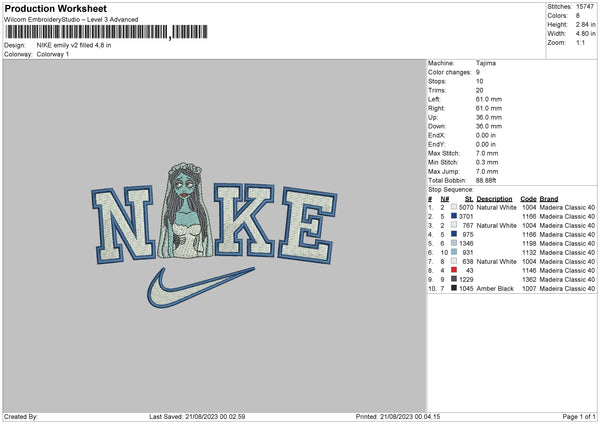600x424 pixels.
Task: Click the Stop Sequence label
Action: tap(450, 190)
